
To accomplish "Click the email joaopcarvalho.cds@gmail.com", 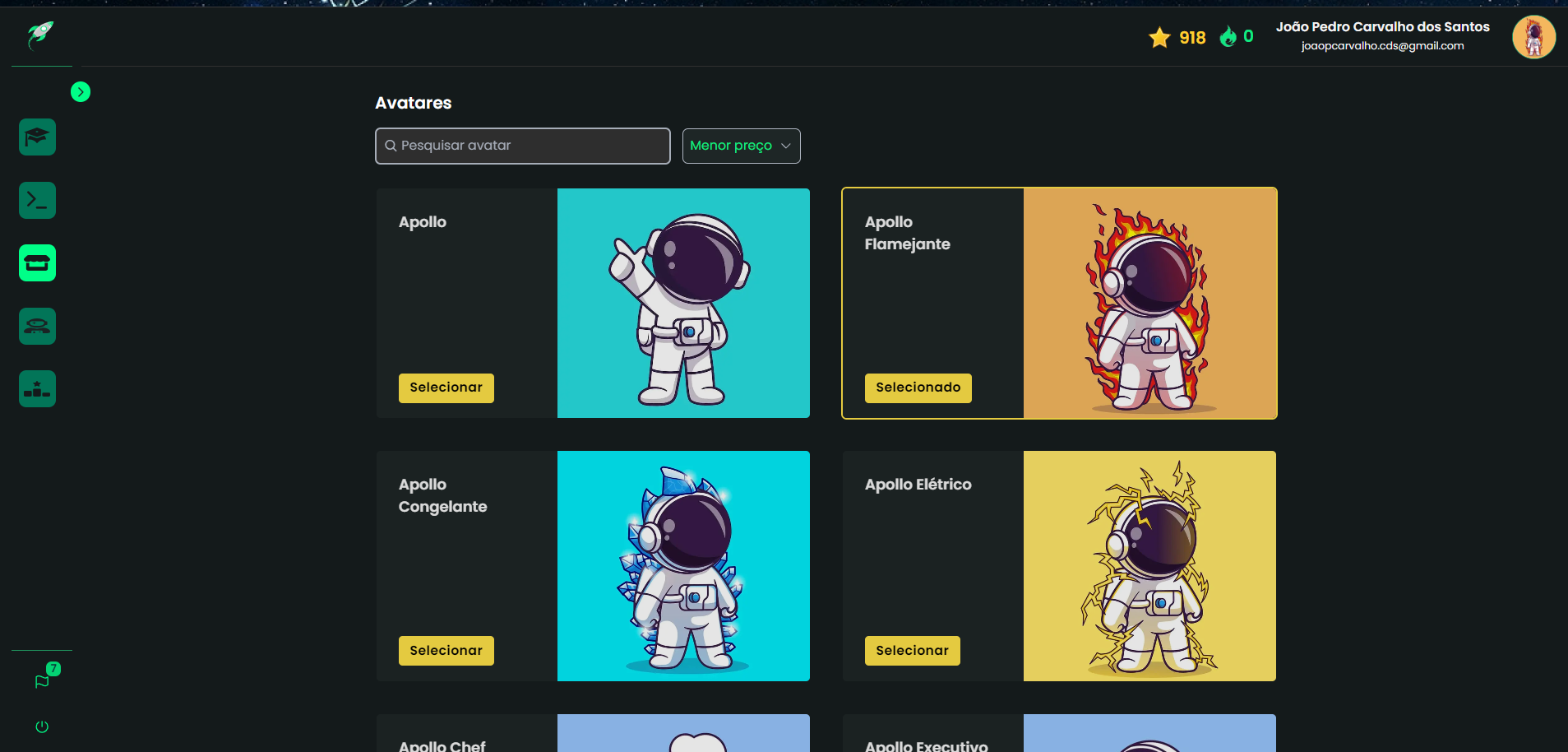I will click(x=1382, y=46).
